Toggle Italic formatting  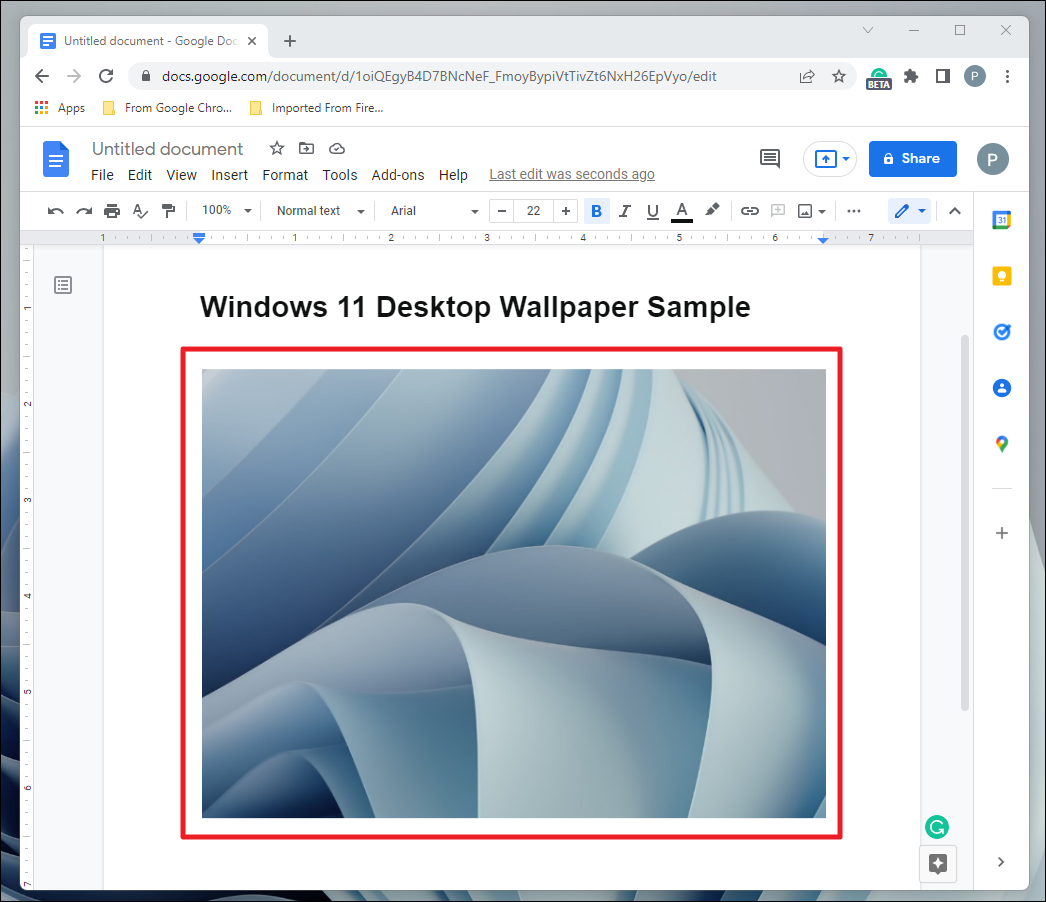(625, 211)
